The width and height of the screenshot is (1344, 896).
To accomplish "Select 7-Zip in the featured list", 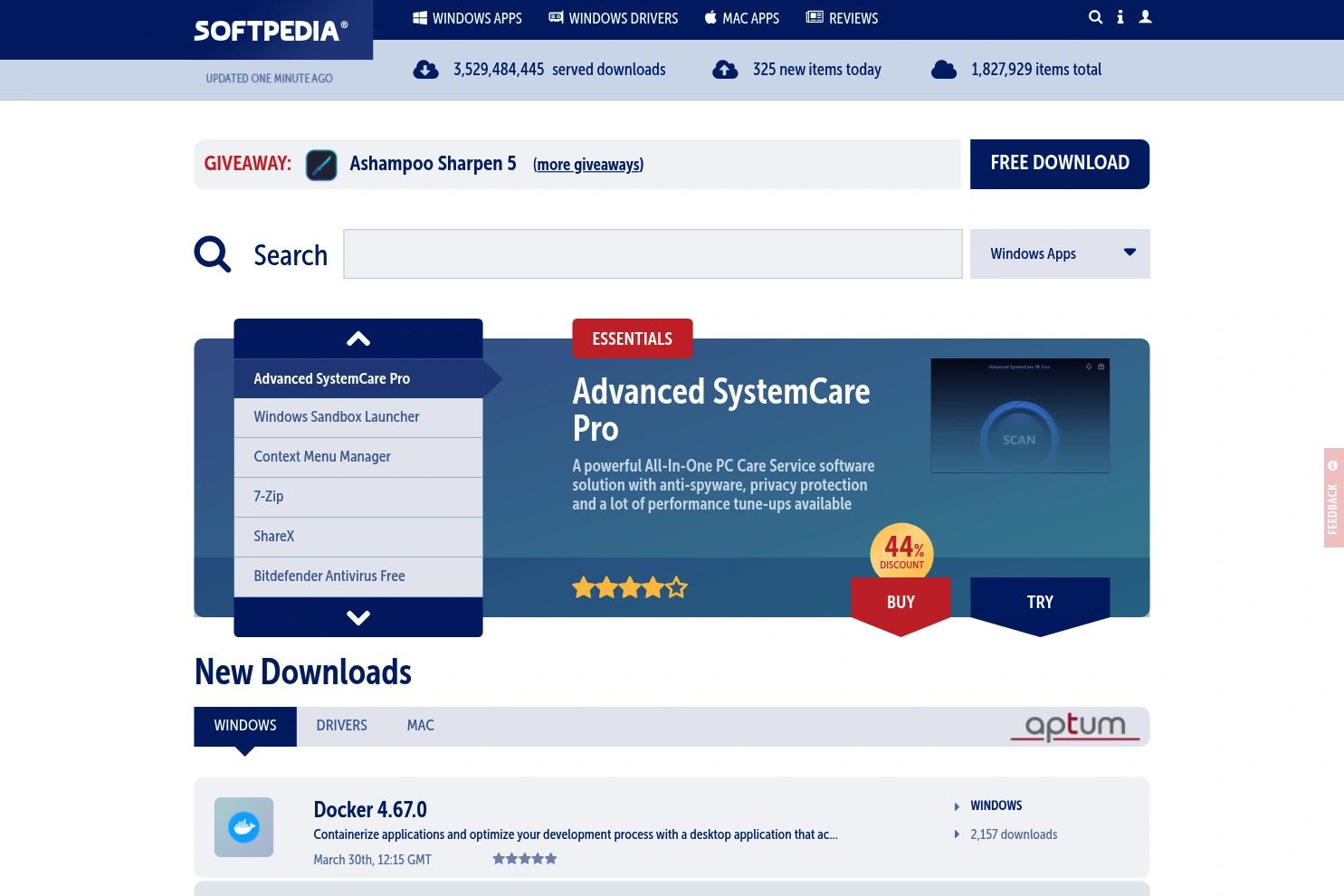I will pyautogui.click(x=358, y=497).
